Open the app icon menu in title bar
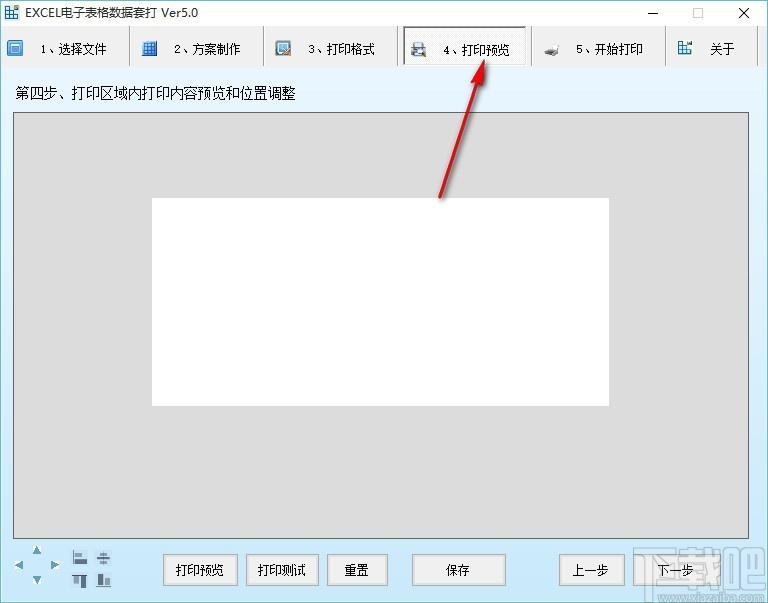Screen dimensions: 768x603 pos(11,13)
